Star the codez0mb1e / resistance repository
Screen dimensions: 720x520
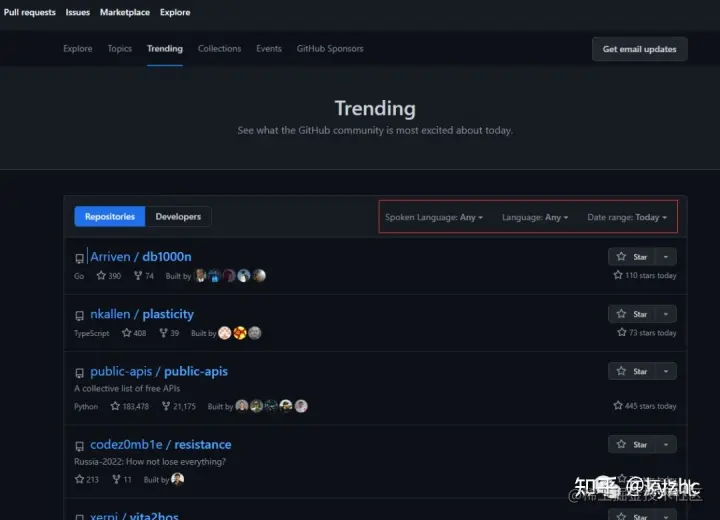pyautogui.click(x=632, y=445)
